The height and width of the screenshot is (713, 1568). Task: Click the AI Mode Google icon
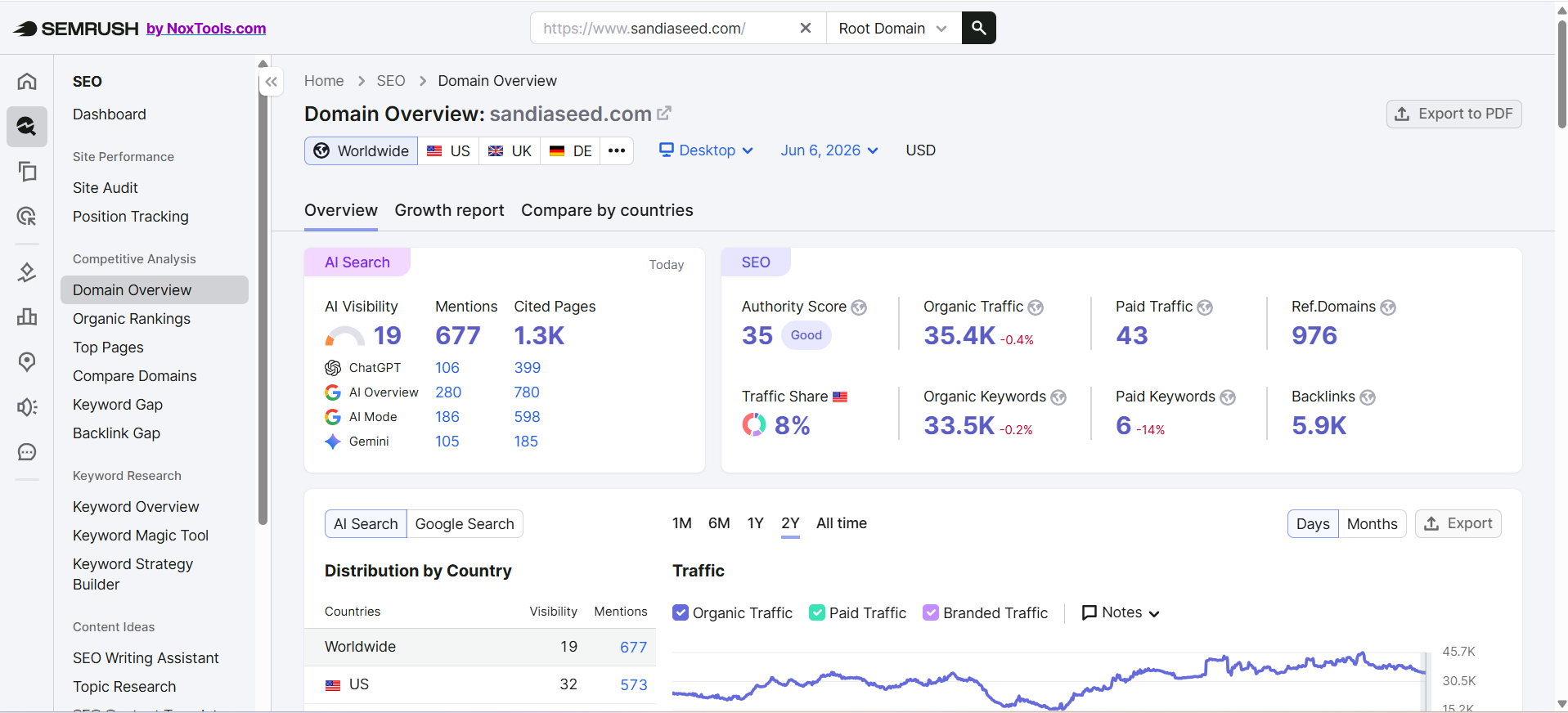(333, 417)
